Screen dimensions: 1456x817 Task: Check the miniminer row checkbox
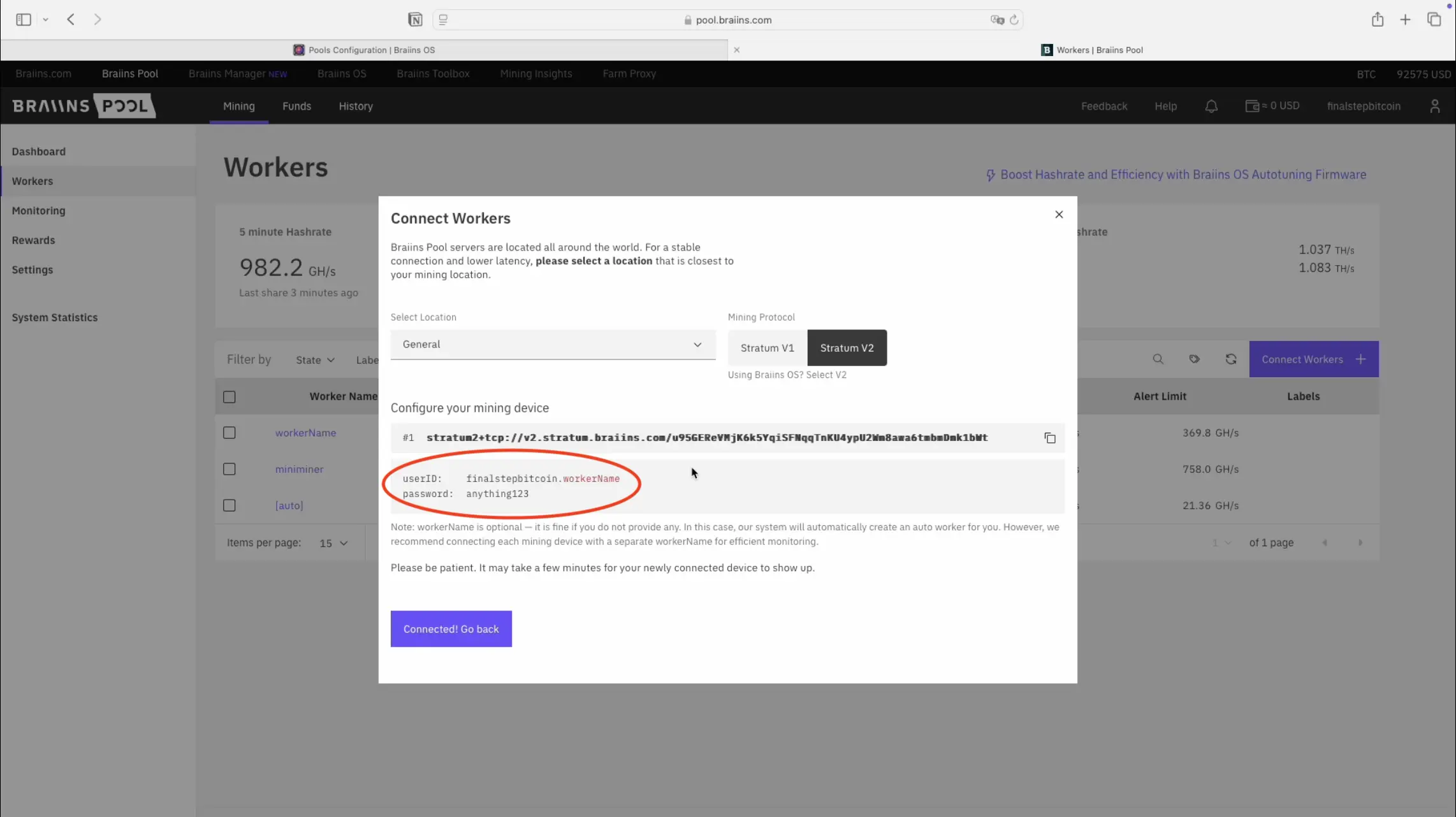229,469
